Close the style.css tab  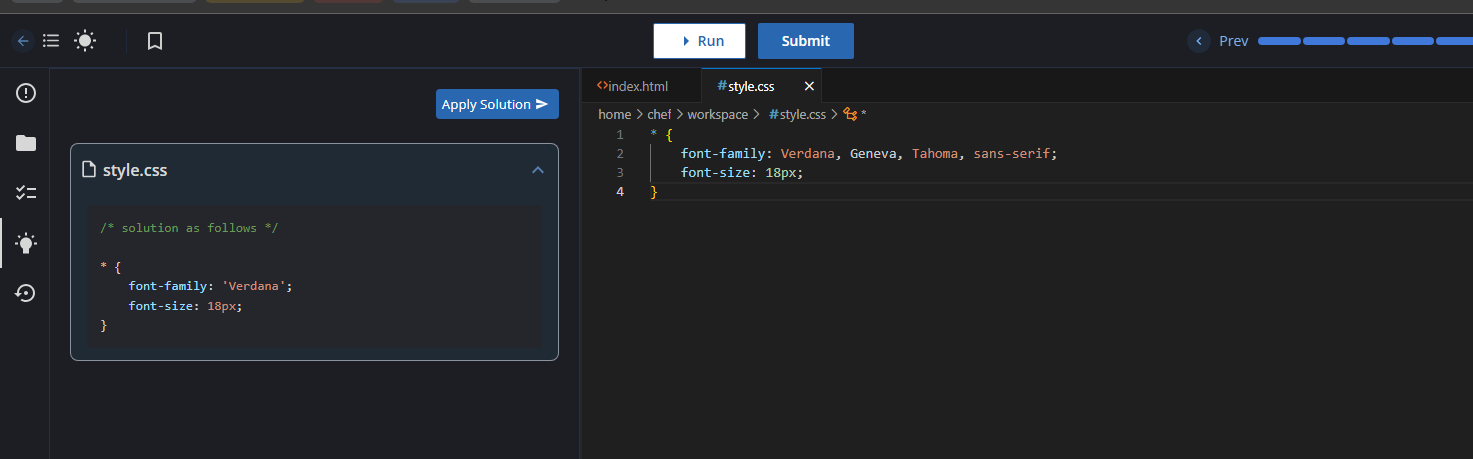(x=809, y=86)
